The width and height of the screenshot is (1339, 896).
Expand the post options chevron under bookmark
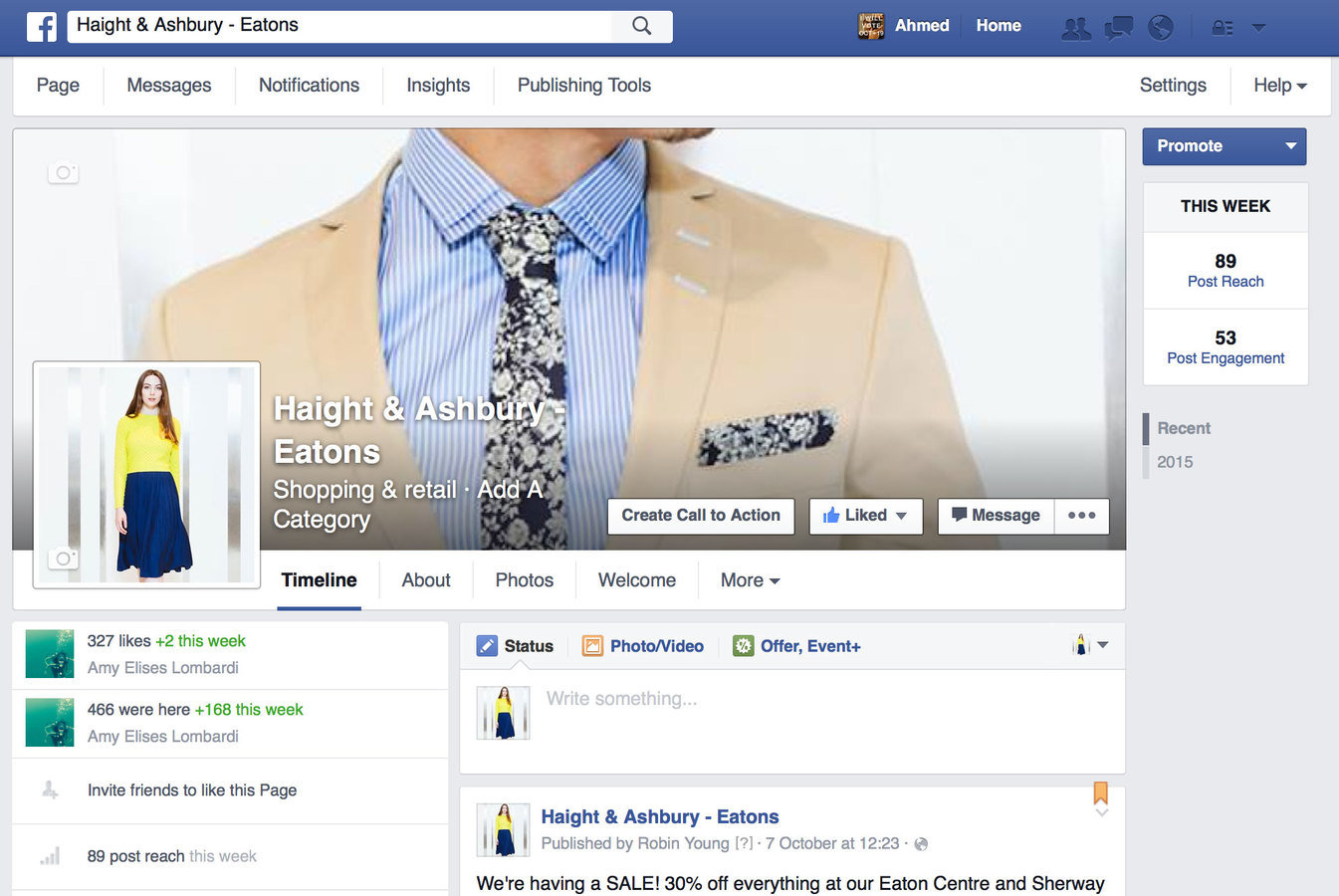[1101, 813]
